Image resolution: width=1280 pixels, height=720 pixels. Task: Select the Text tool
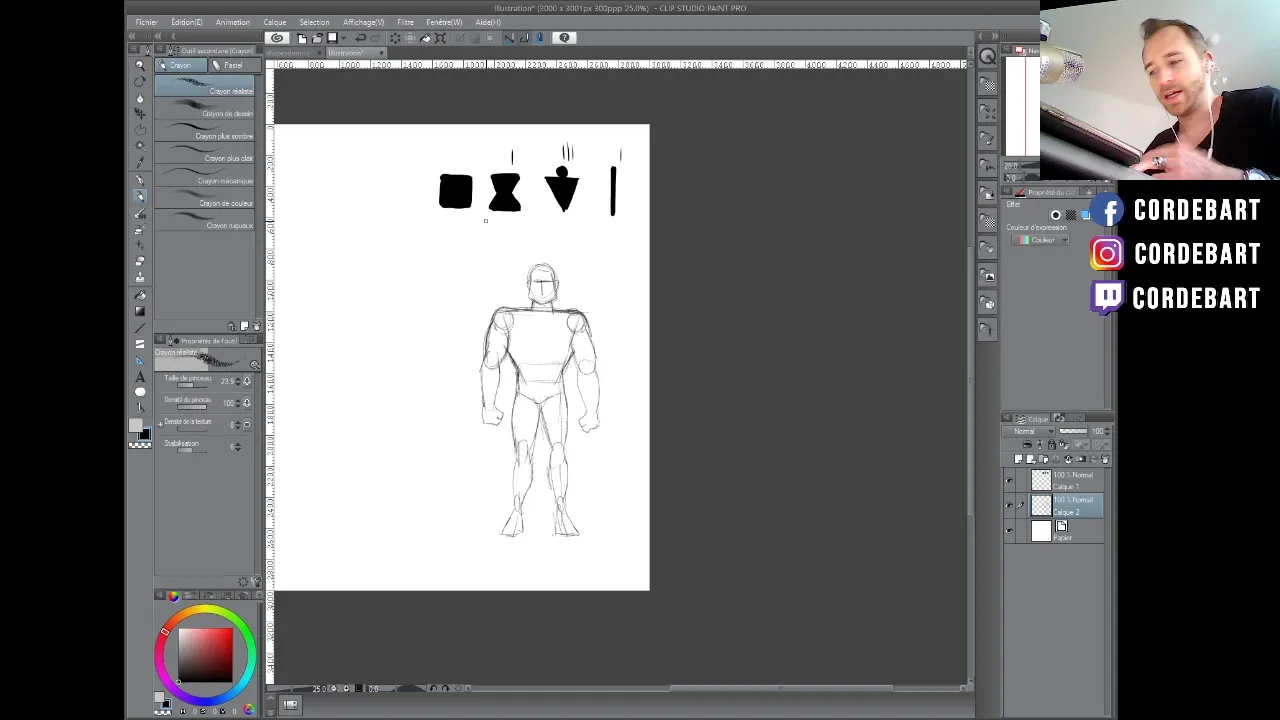point(139,377)
